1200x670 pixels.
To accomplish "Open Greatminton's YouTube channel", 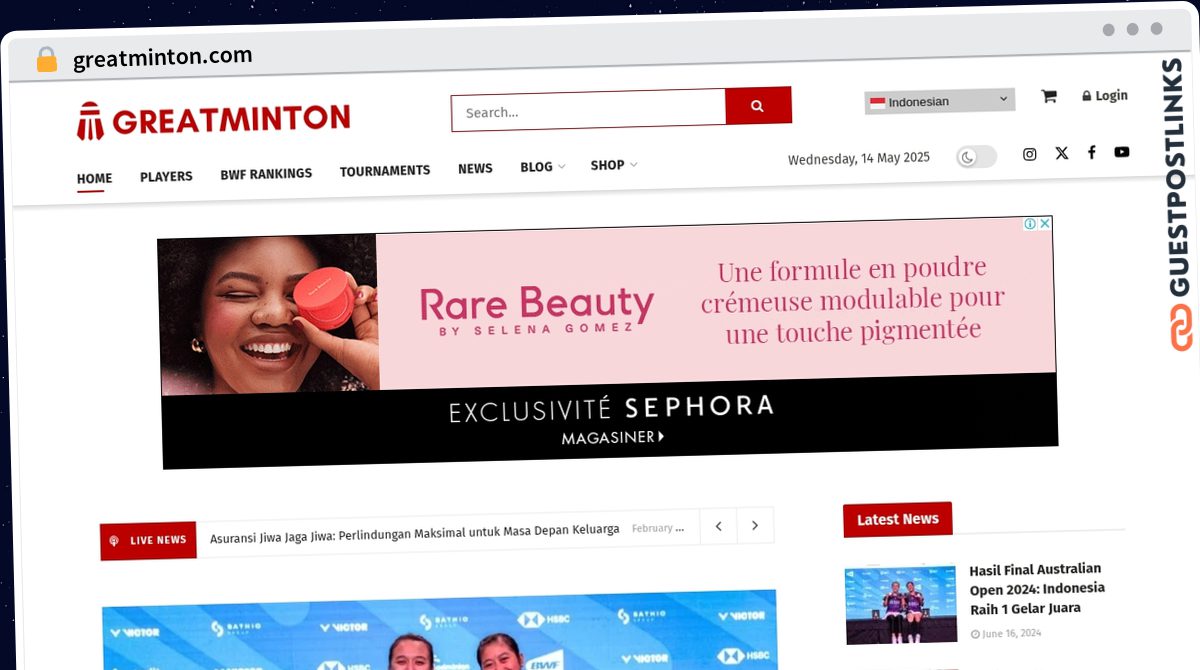I will click(x=1122, y=152).
